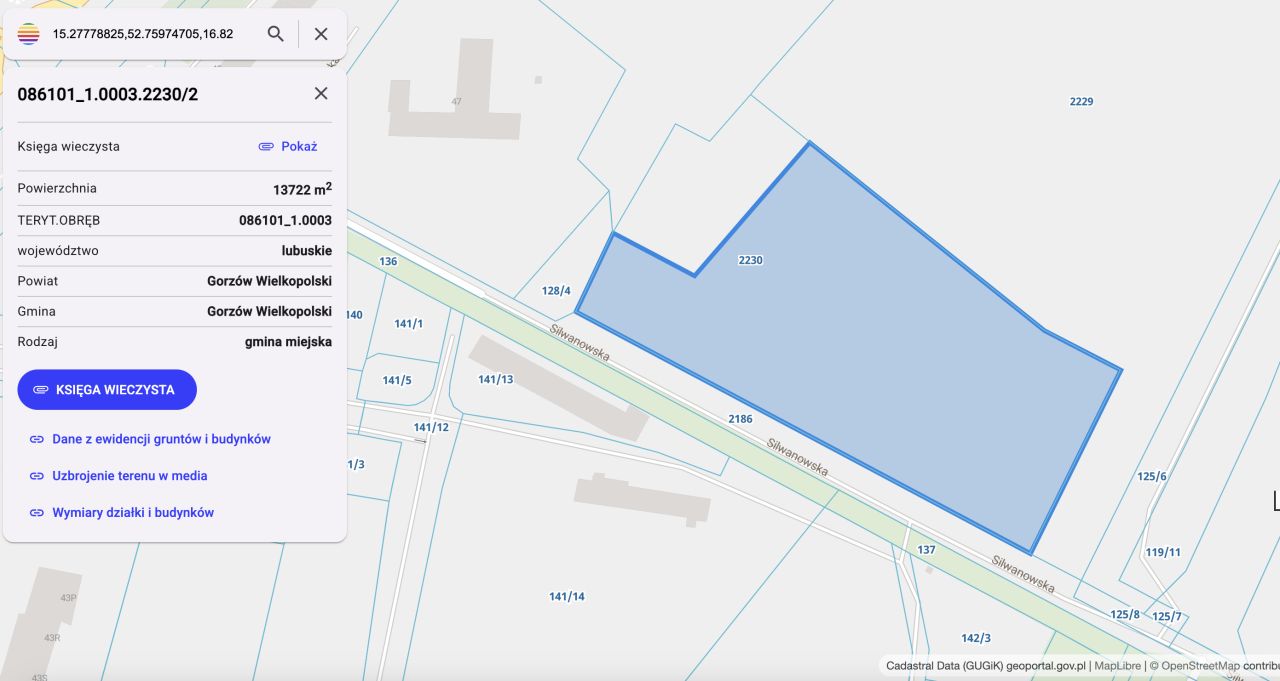Click the chain icon beside Uzbrojenie terenu

coord(36,476)
